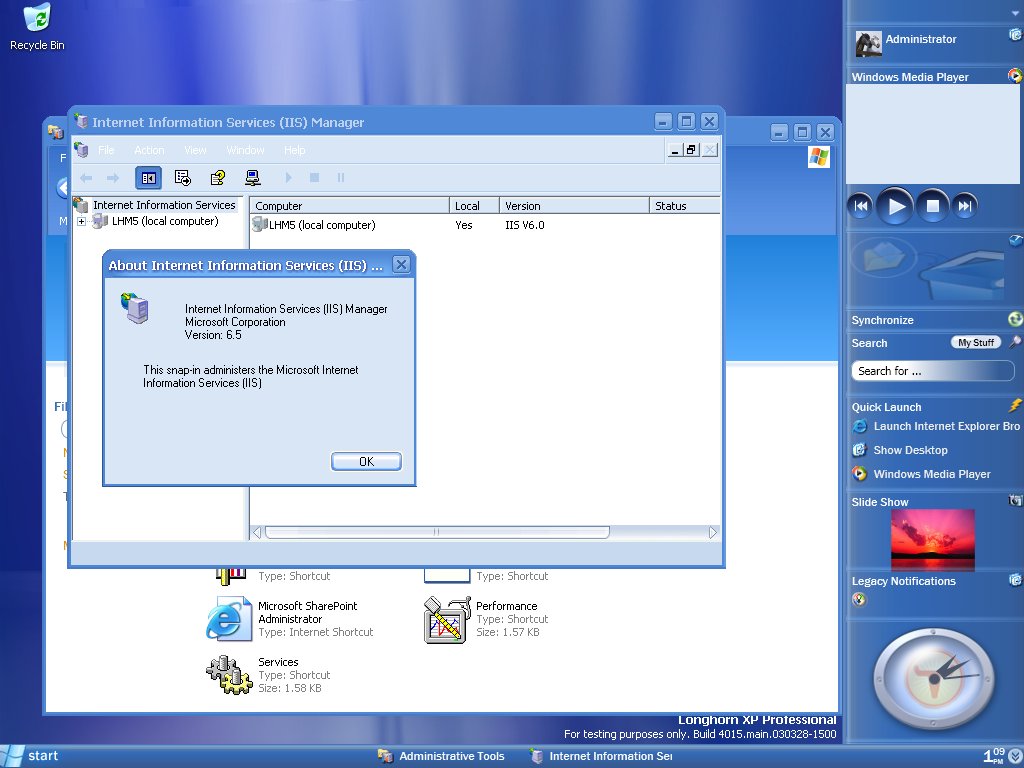This screenshot has width=1024, height=768.
Task: Minimize the inner MMC child window
Action: click(675, 150)
